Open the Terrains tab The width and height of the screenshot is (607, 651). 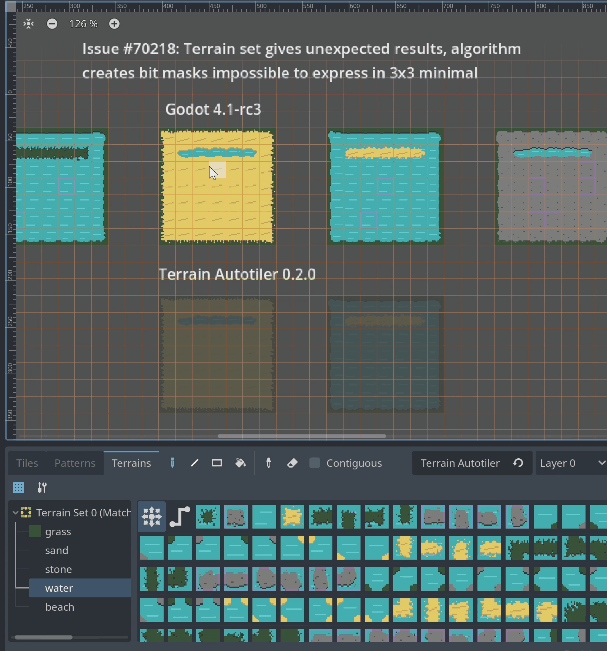(131, 463)
